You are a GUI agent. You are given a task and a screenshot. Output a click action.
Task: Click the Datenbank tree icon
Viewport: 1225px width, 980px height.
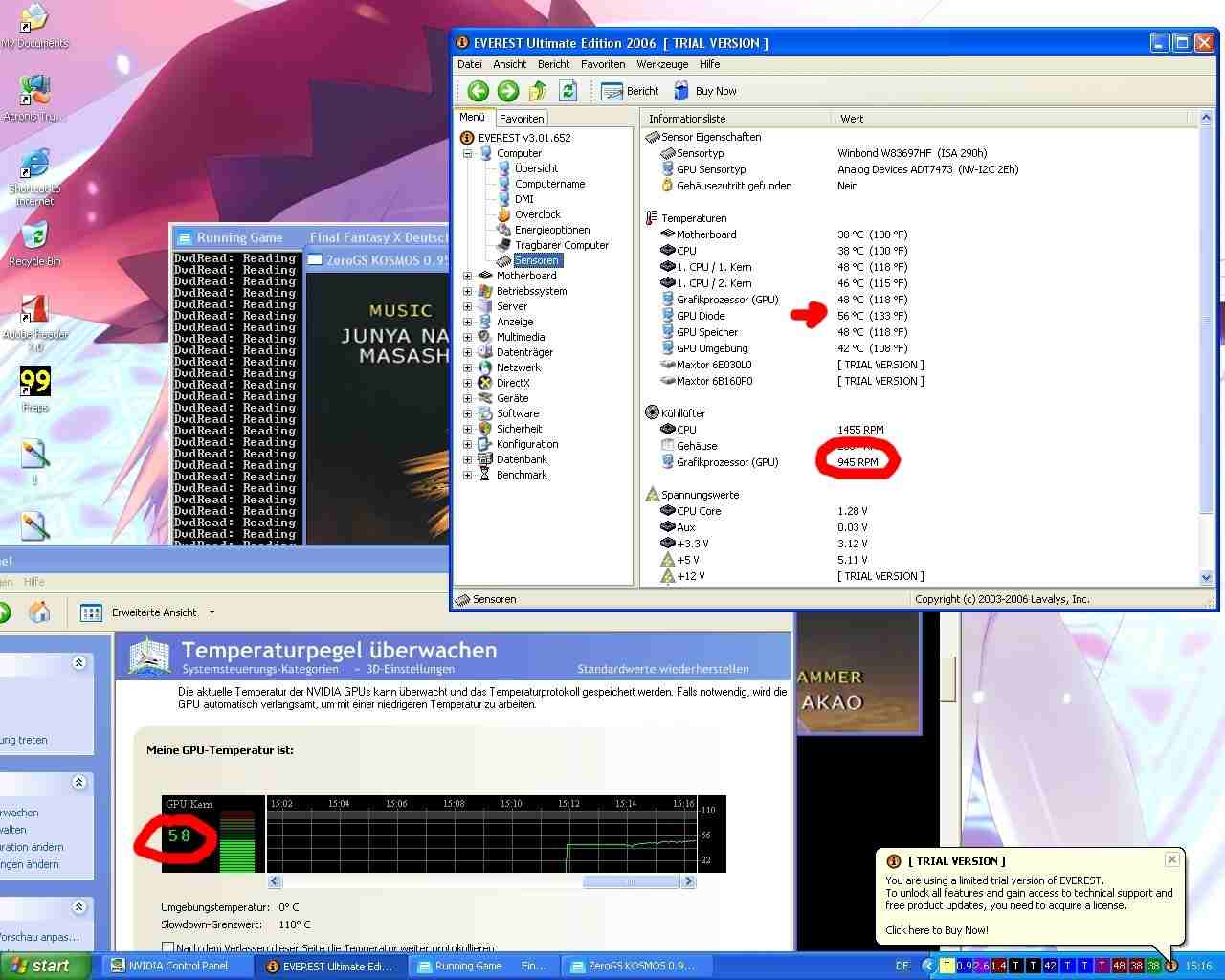pyautogui.click(x=485, y=459)
